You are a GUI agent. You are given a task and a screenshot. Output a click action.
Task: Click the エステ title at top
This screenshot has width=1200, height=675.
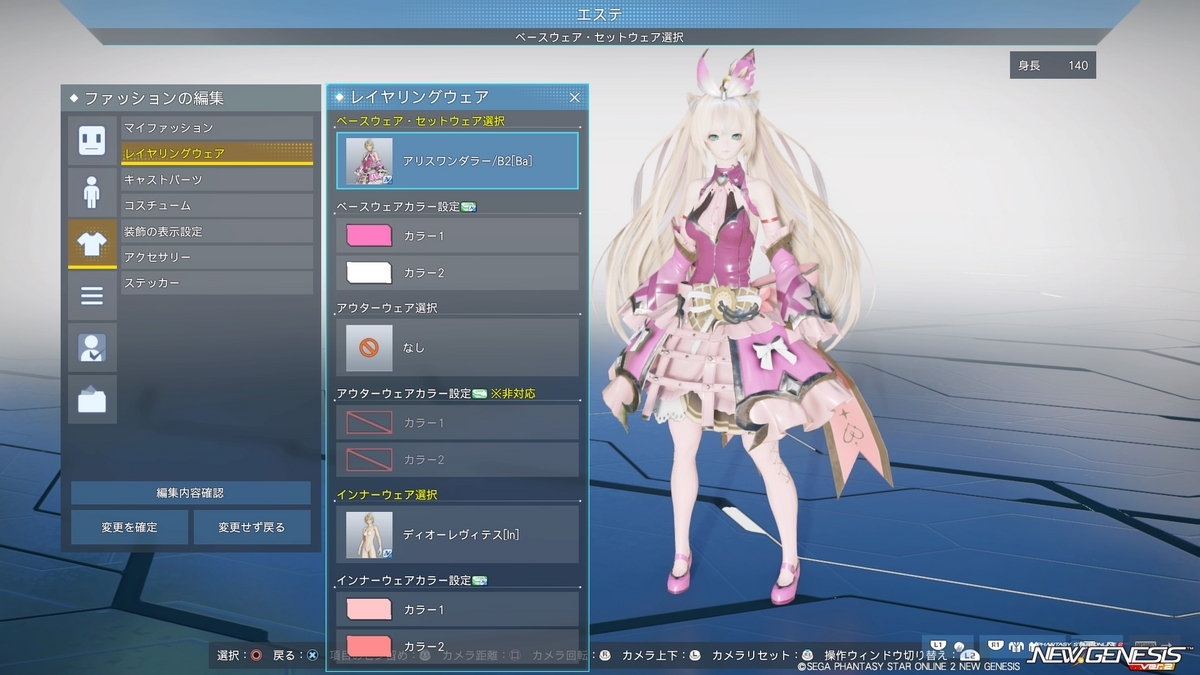click(x=600, y=13)
